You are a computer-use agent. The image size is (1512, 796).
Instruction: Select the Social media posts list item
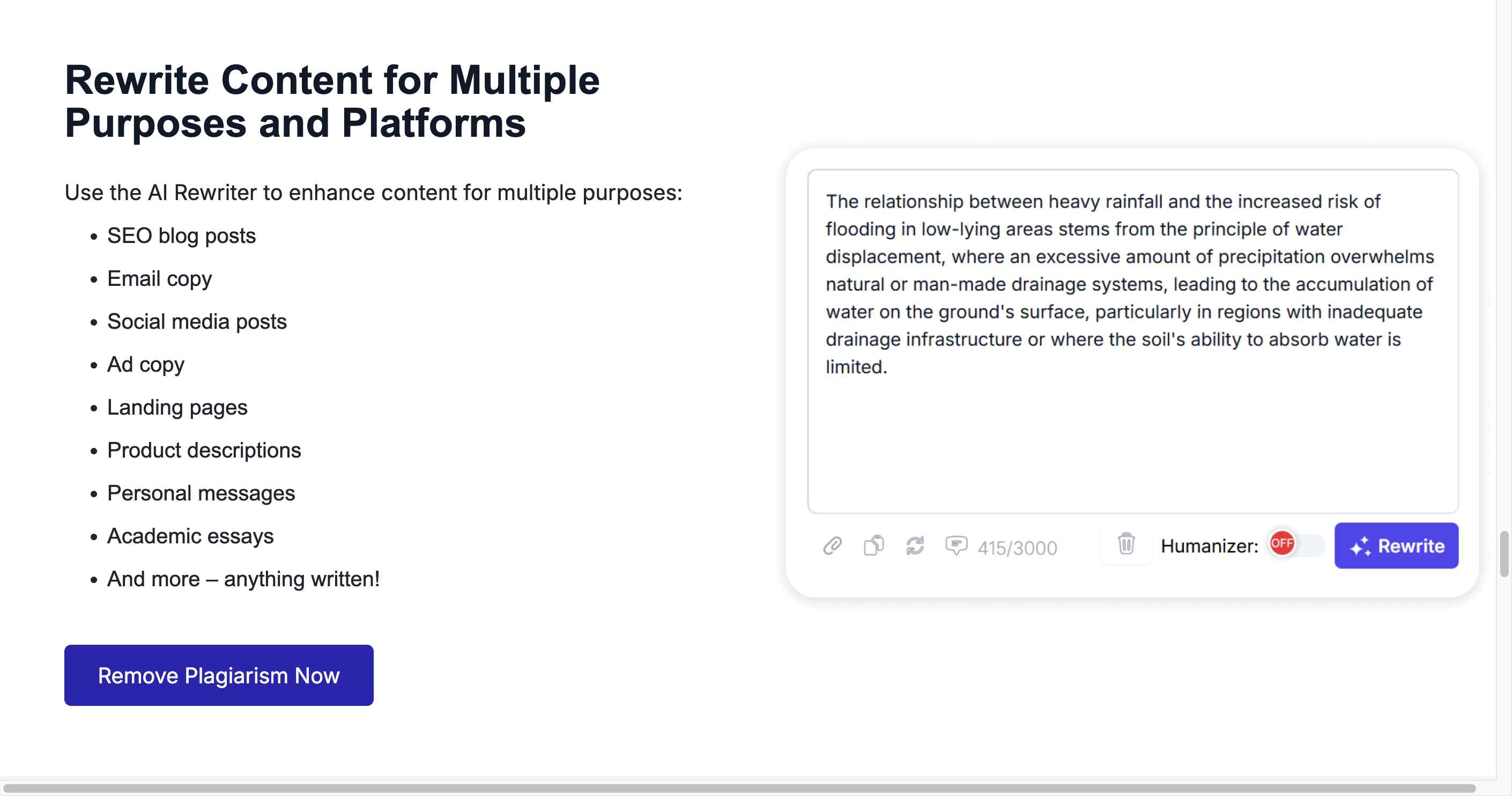[197, 322]
